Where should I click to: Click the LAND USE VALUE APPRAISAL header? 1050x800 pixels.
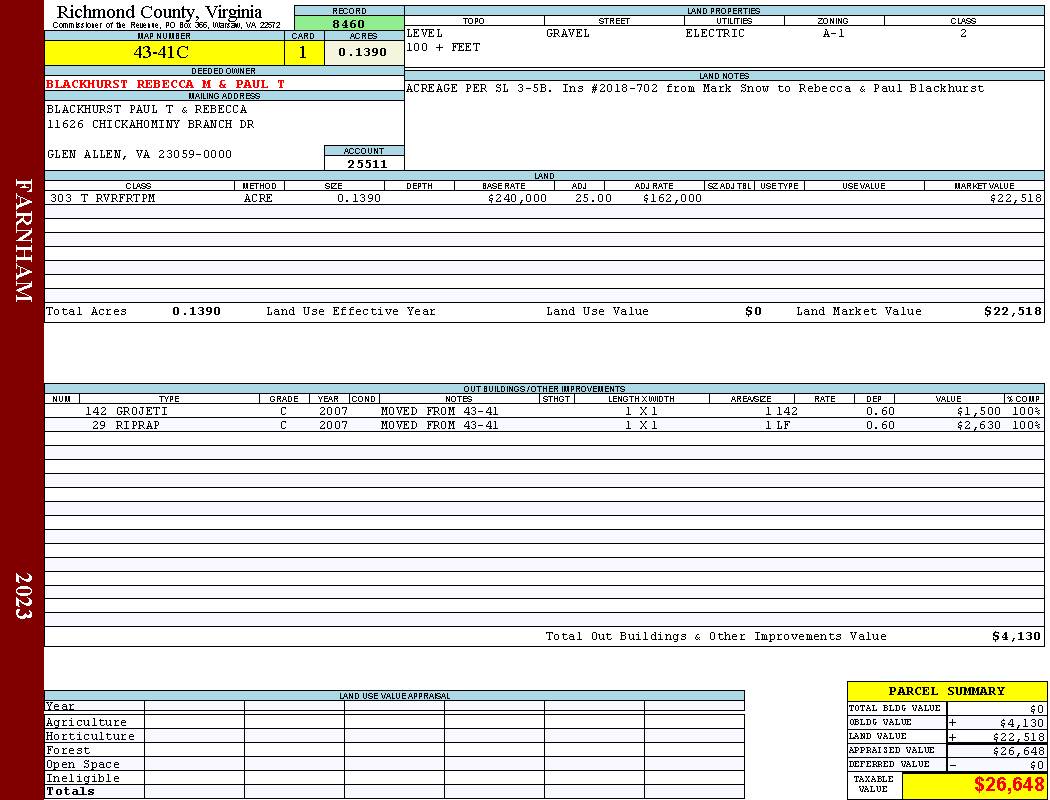394,696
